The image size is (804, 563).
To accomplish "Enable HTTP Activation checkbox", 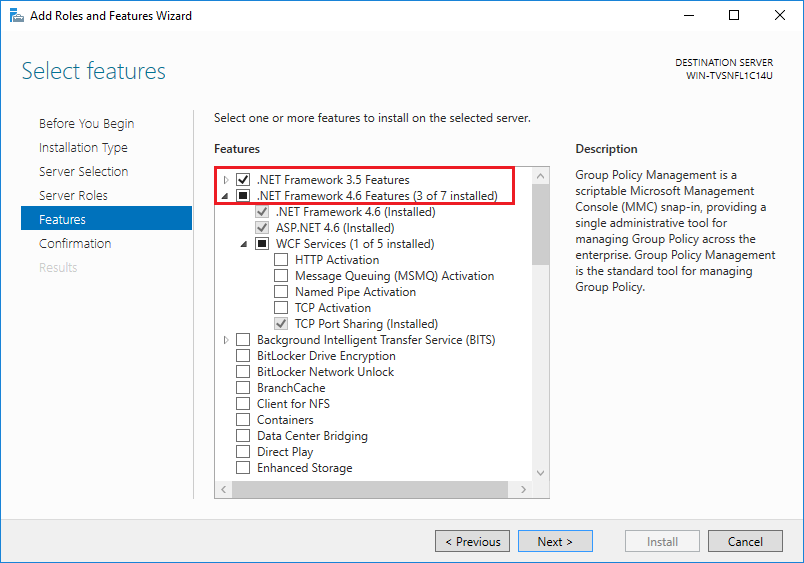I will pyautogui.click(x=281, y=260).
